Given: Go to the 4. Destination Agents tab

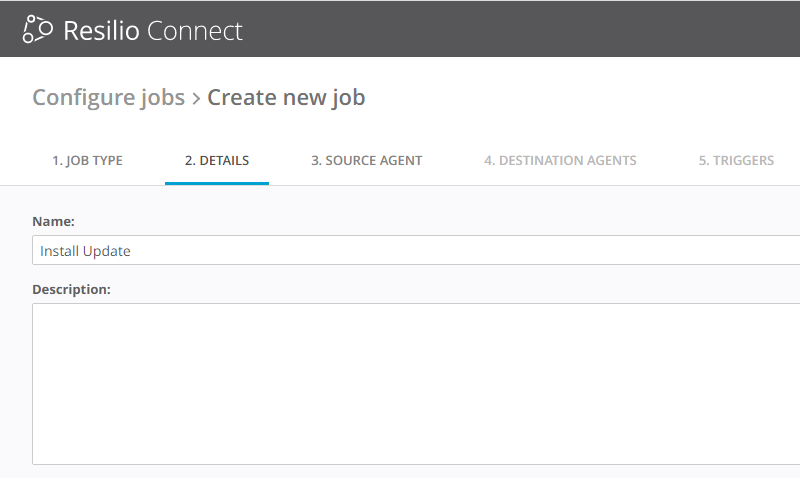Looking at the screenshot, I should pyautogui.click(x=560, y=160).
